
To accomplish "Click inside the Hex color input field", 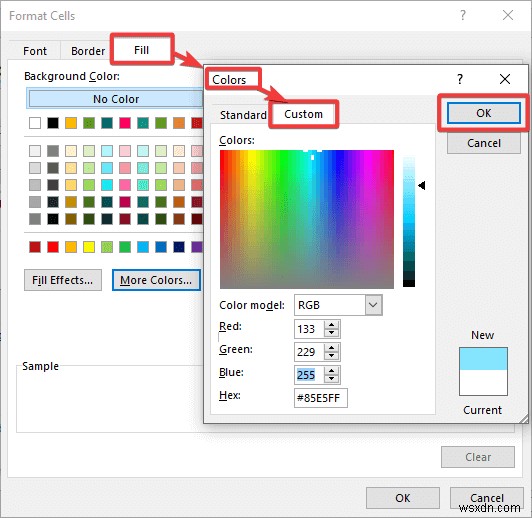I will pos(321,398).
